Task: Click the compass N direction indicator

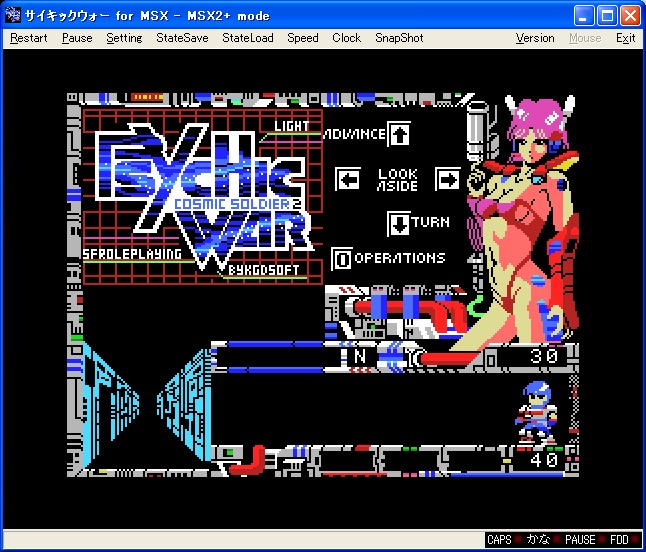Action: click(x=358, y=355)
